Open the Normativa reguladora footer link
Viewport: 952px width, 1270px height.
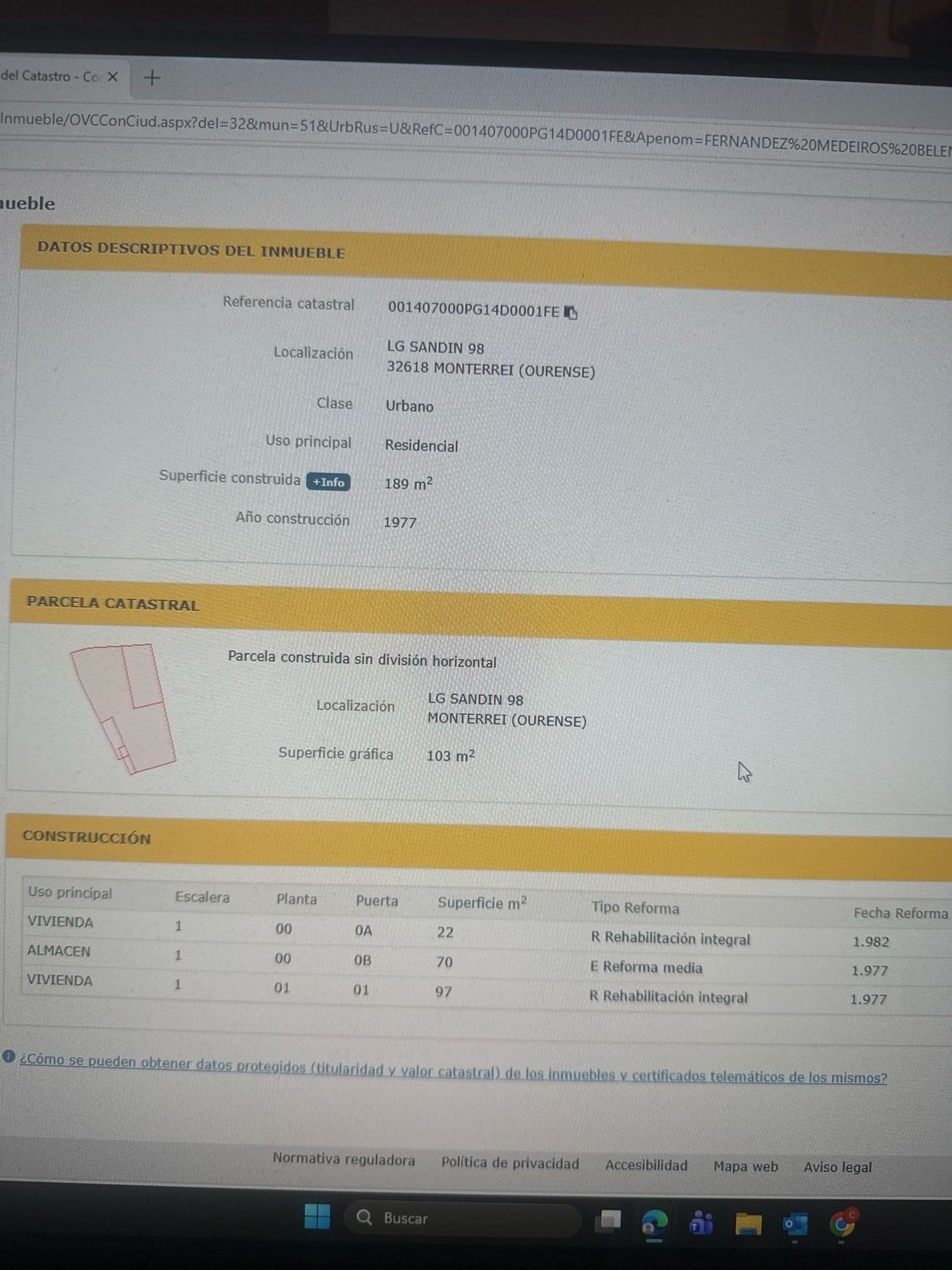point(344,1160)
